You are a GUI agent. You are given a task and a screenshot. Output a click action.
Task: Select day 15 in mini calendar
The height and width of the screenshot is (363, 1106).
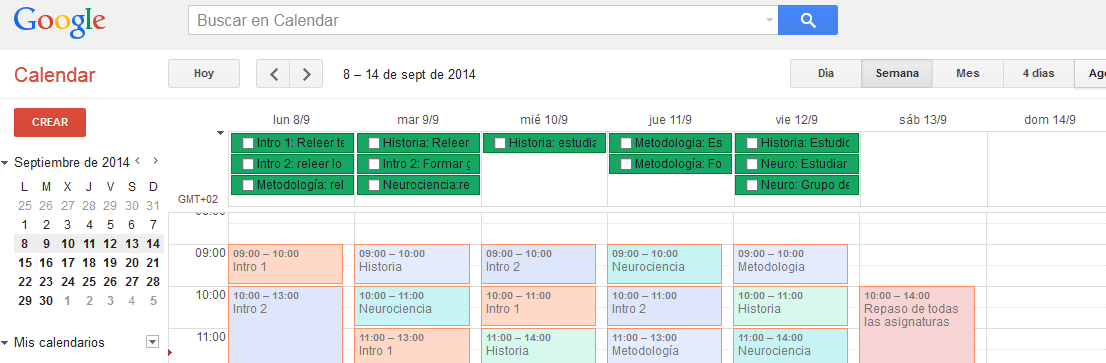(25, 263)
